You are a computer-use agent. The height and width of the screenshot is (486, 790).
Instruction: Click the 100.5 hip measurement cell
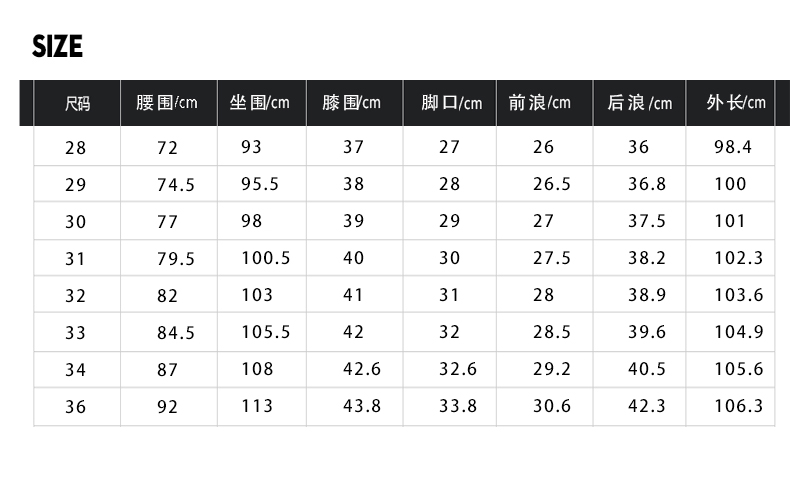click(x=266, y=258)
